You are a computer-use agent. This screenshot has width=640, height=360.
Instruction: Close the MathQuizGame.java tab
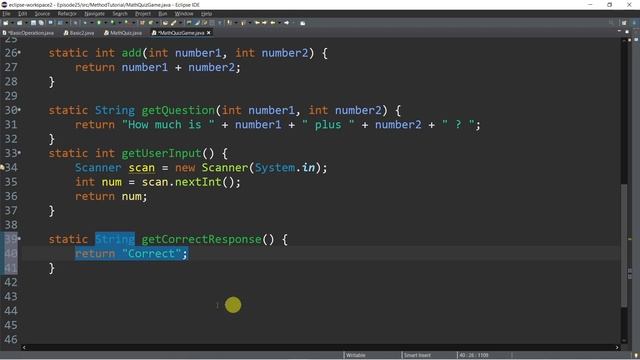click(209, 33)
